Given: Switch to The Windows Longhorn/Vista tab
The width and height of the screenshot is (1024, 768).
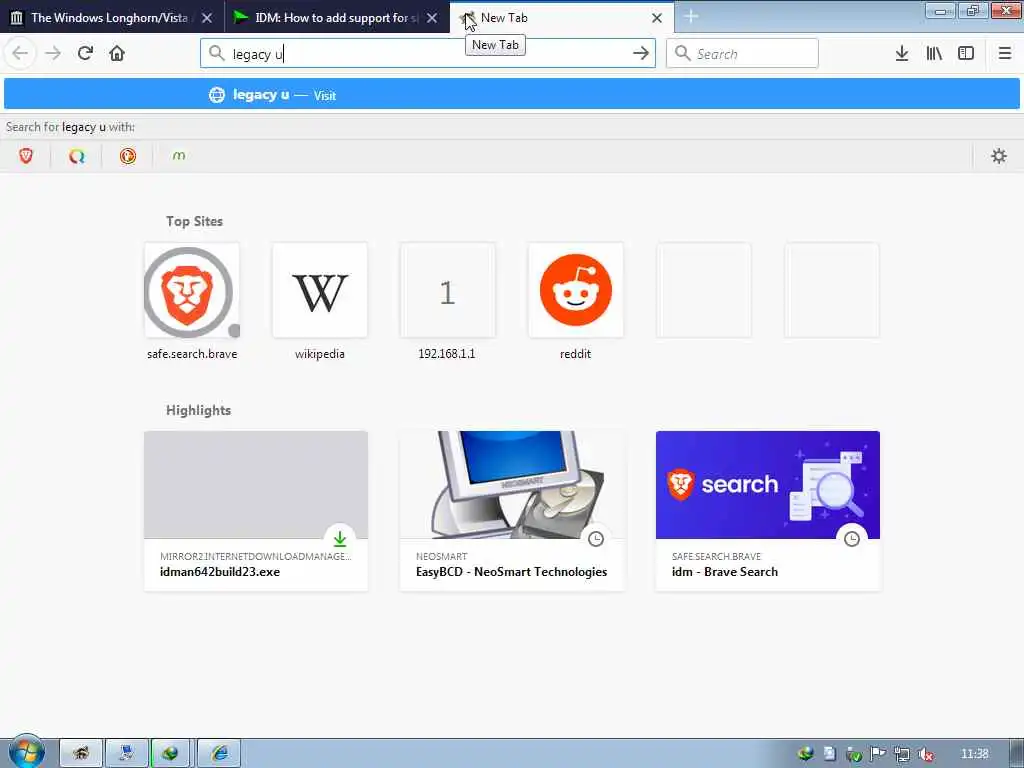Looking at the screenshot, I should (108, 18).
